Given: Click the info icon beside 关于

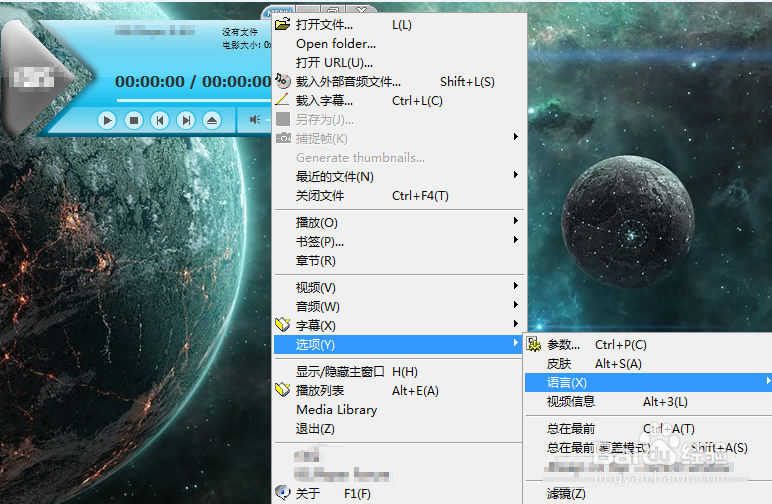Looking at the screenshot, I should (x=283, y=493).
